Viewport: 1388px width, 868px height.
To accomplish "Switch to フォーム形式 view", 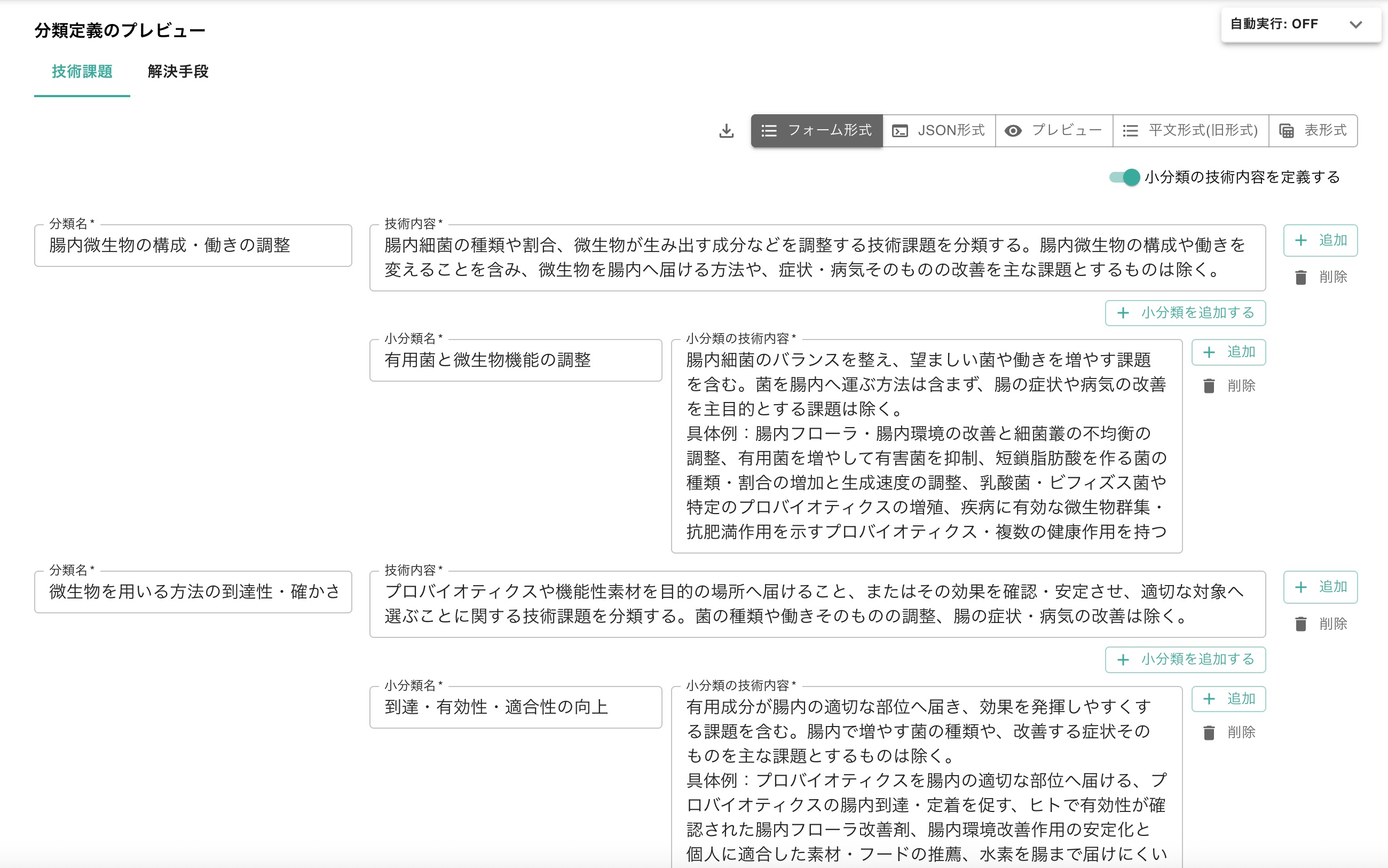I will tap(816, 131).
